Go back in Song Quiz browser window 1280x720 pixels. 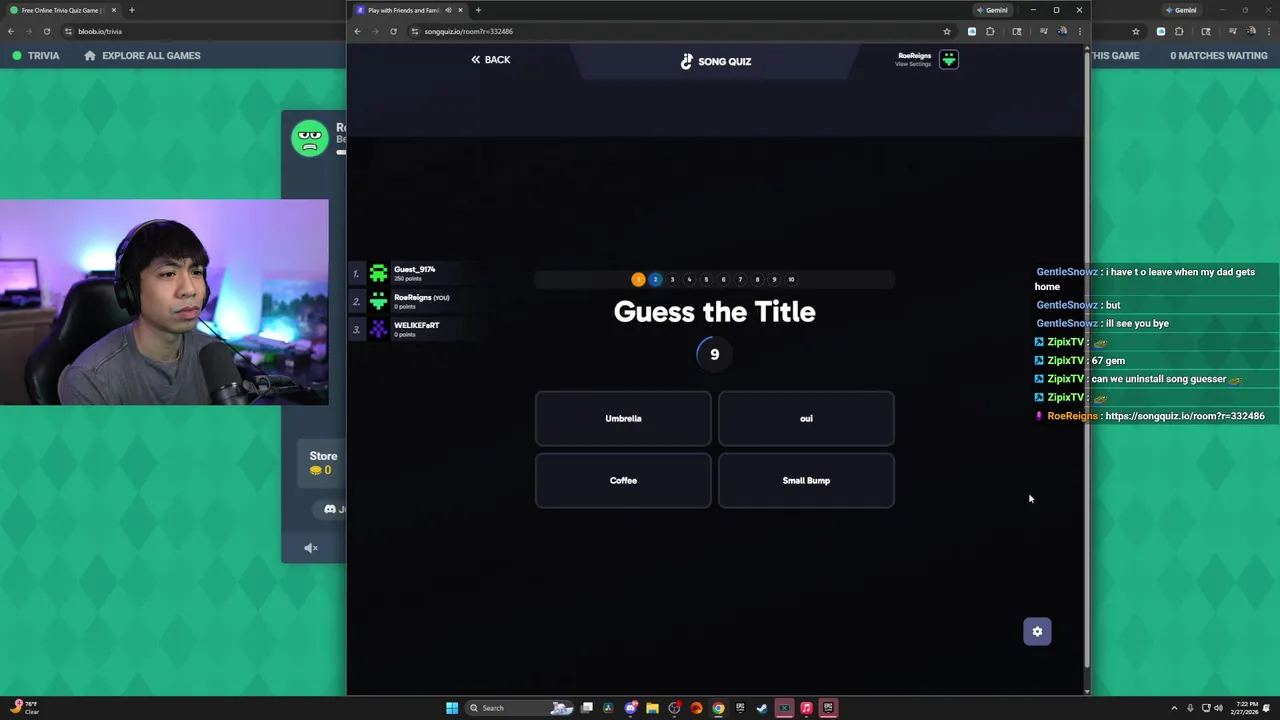pyautogui.click(x=357, y=31)
